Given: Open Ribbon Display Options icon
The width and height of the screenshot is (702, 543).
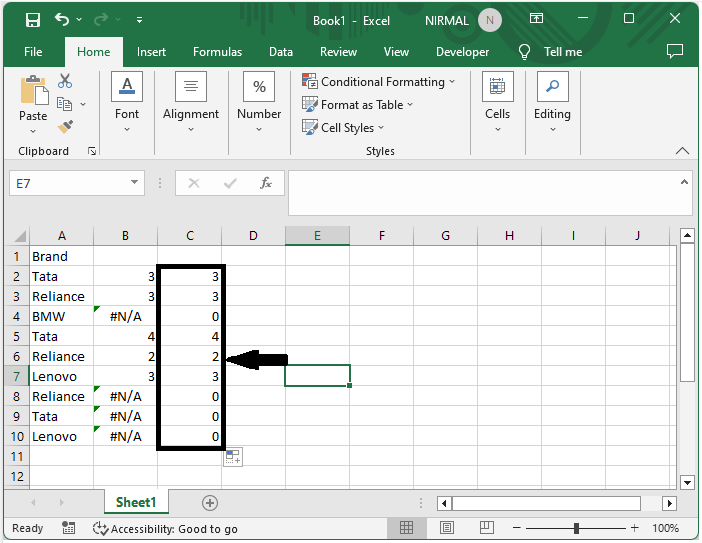Looking at the screenshot, I should click(x=536, y=18).
